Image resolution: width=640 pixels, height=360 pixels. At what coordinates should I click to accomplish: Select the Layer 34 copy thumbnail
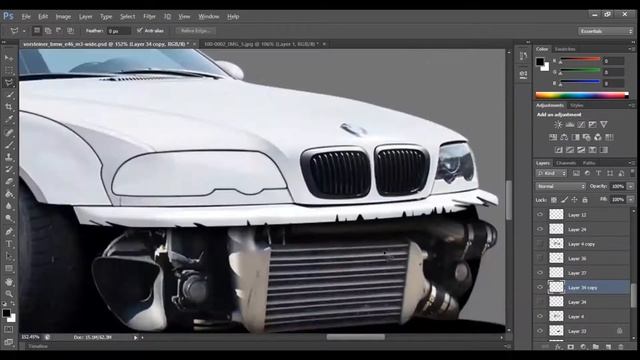point(556,287)
